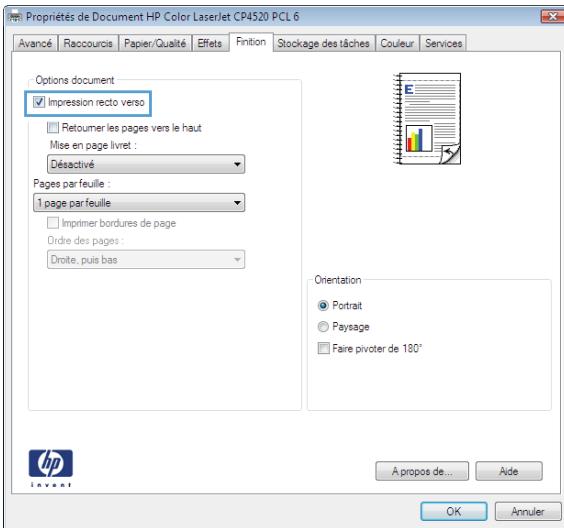Click the Options document group label
The image size is (564, 528).
coord(74,80)
